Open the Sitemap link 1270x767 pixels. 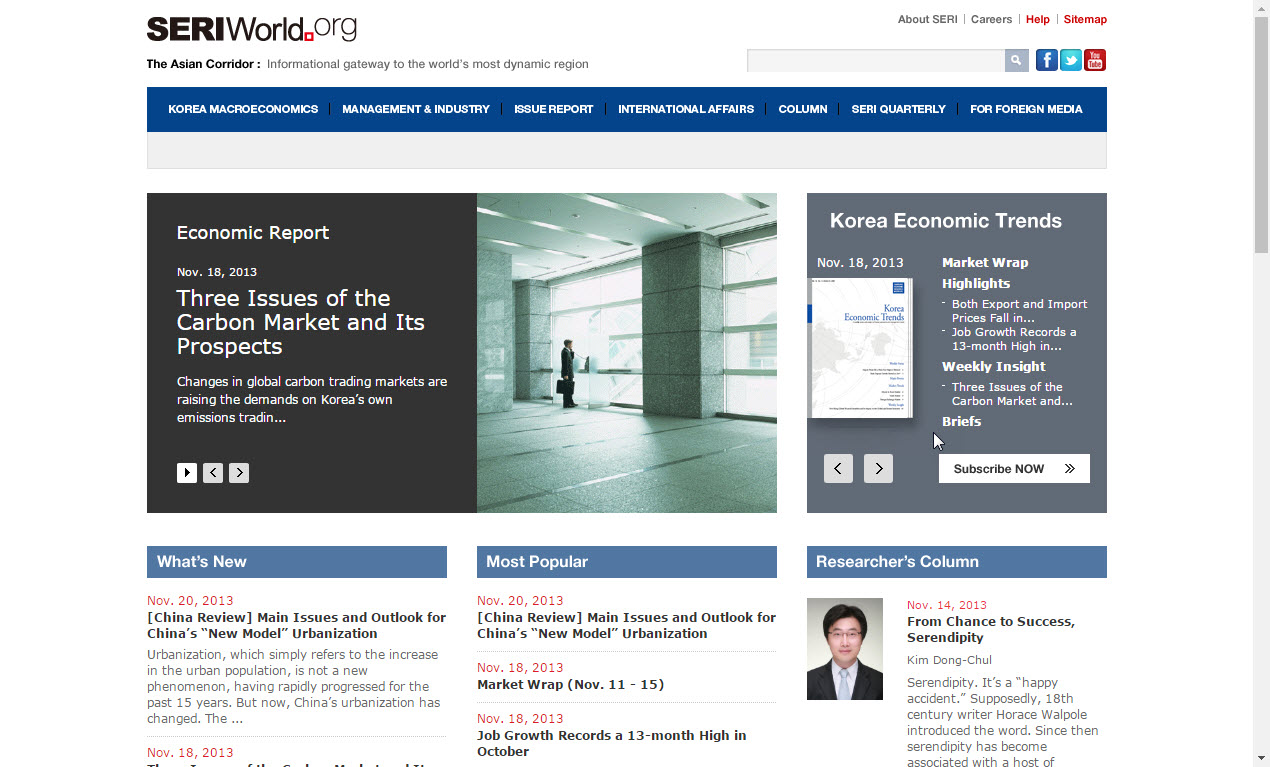pyautogui.click(x=1085, y=19)
